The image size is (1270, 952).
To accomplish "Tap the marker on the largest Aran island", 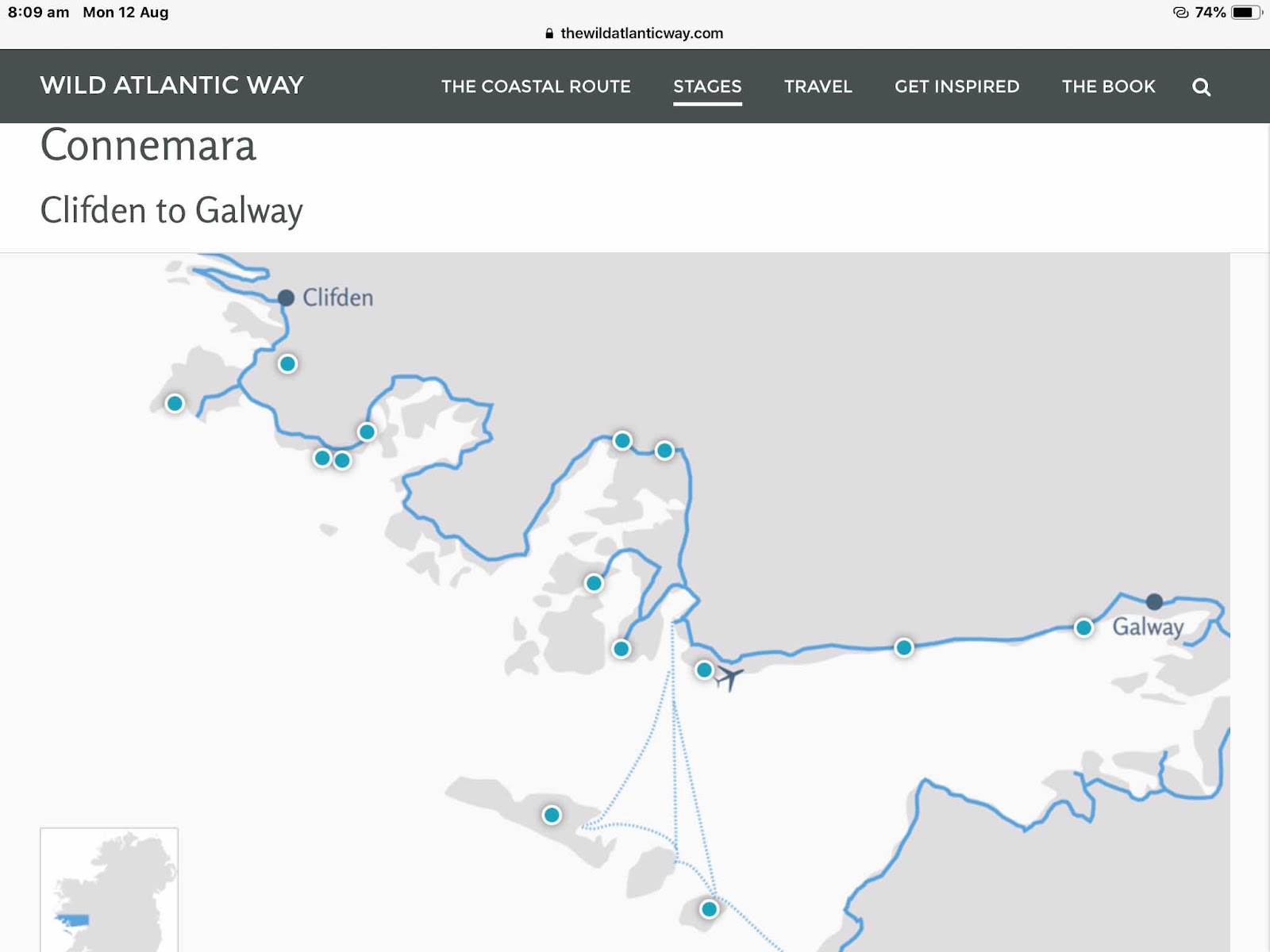I will pos(552,815).
